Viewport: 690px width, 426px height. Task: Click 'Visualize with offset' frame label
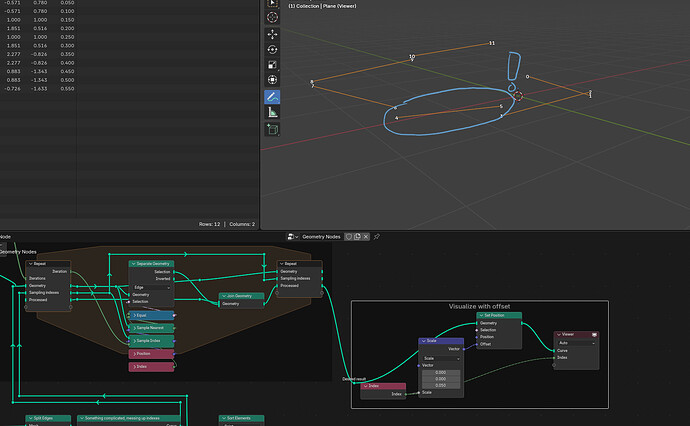pyautogui.click(x=479, y=306)
